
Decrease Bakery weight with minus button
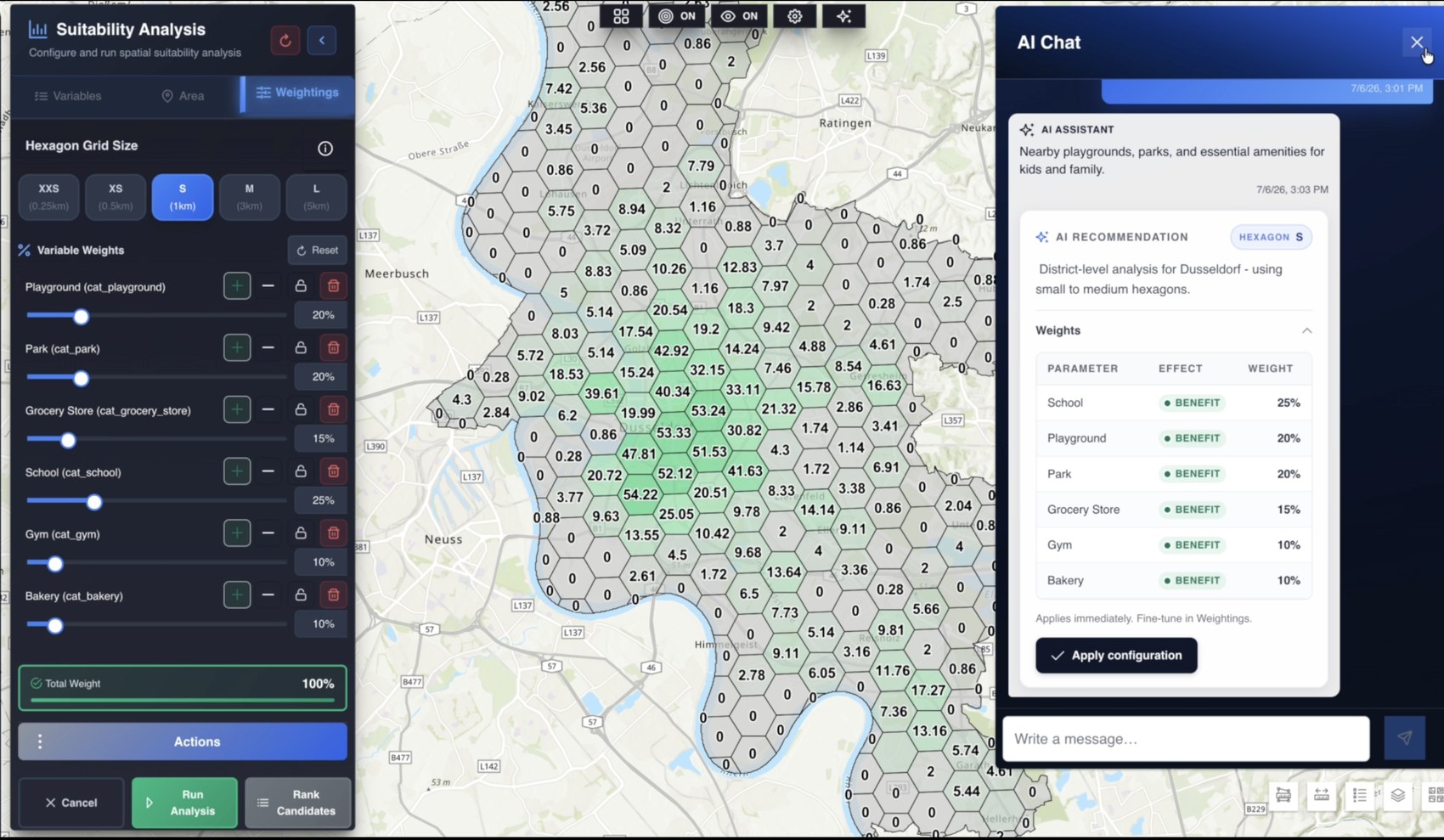pos(268,595)
